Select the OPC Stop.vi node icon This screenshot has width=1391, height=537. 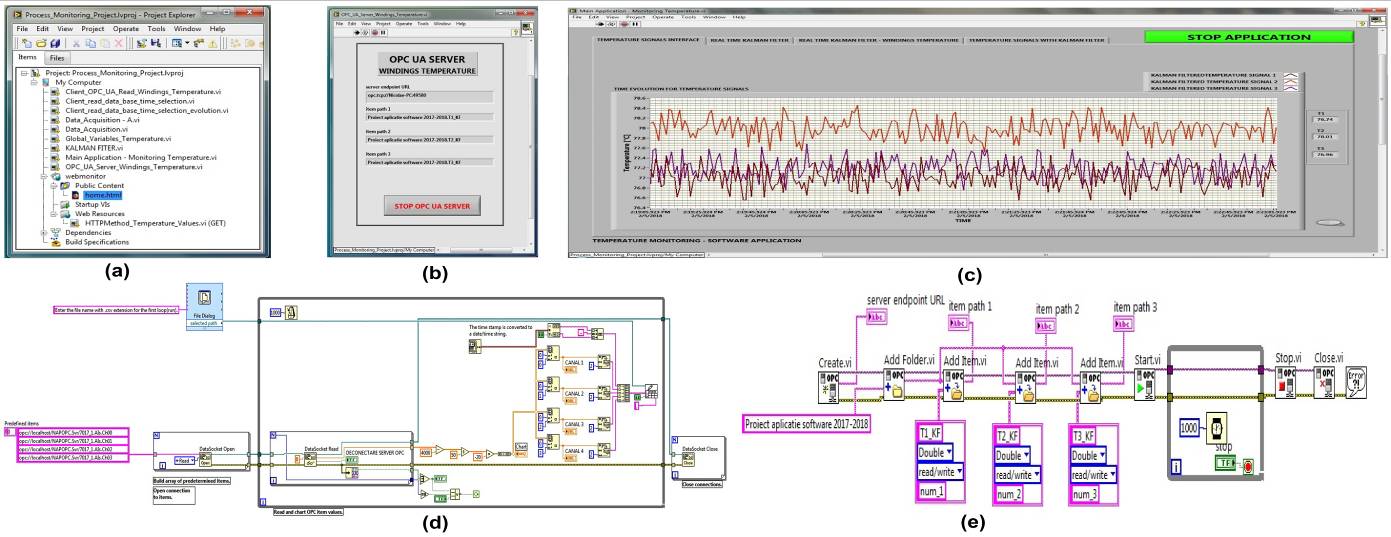(x=1286, y=384)
